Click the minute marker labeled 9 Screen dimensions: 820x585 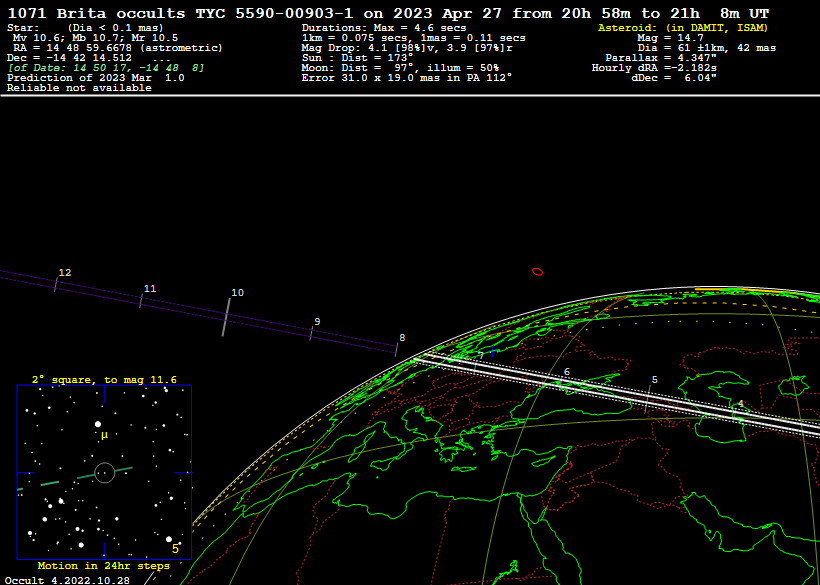[x=311, y=334]
